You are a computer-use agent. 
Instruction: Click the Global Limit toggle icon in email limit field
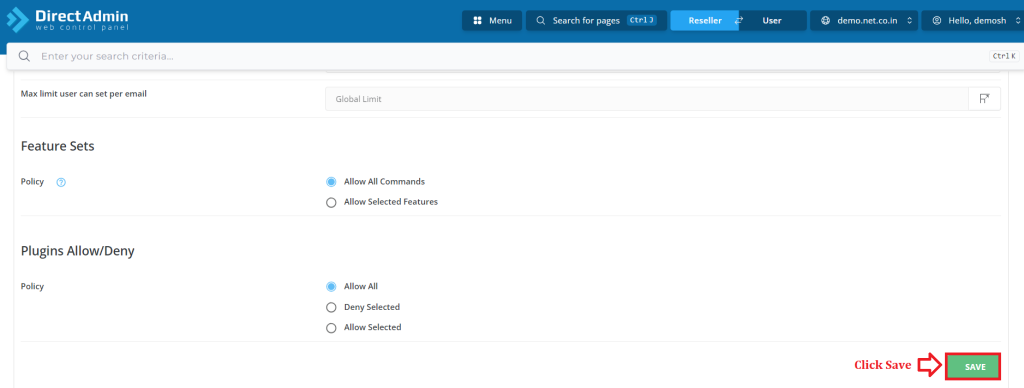point(984,99)
